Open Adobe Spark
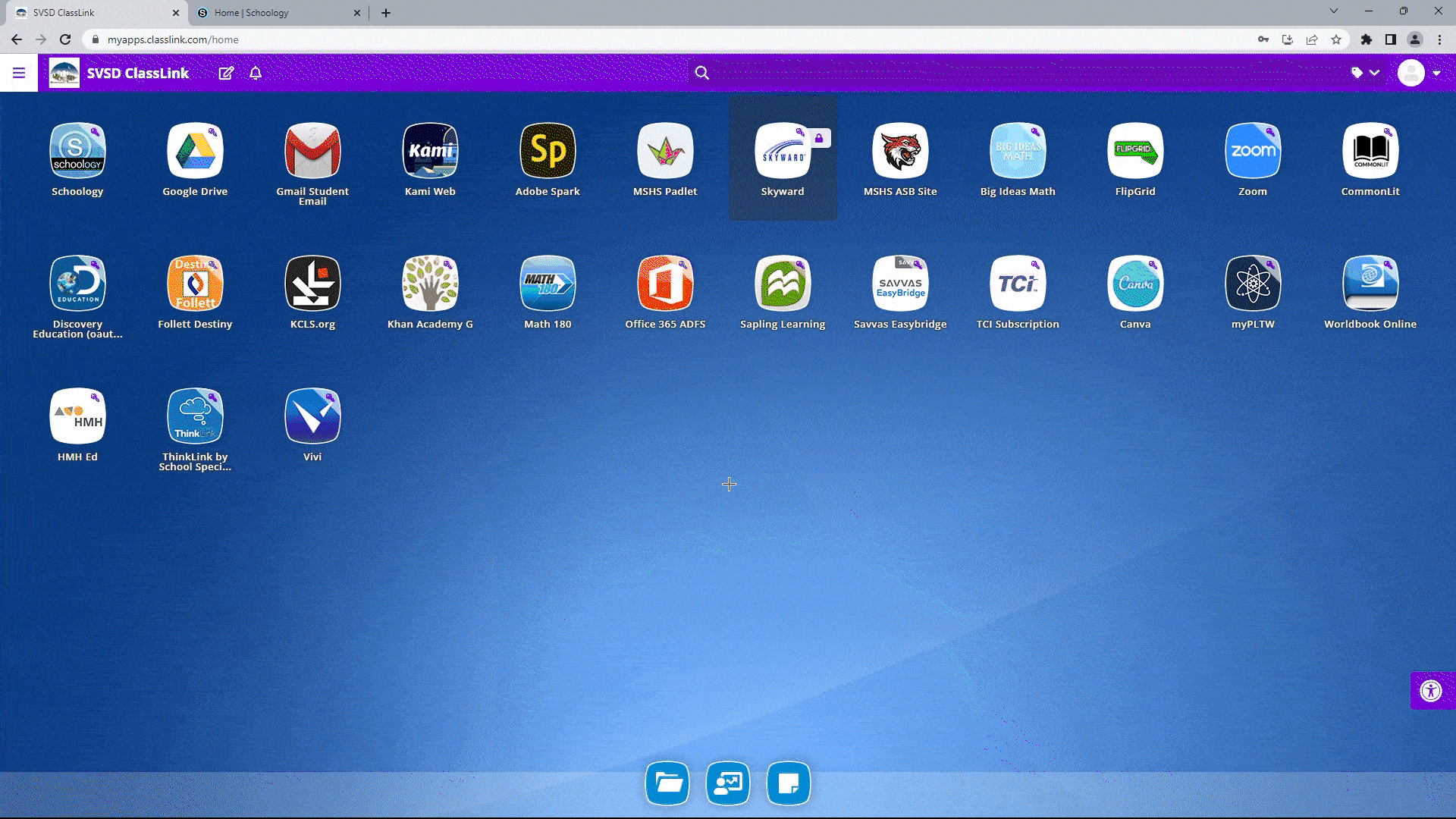Image resolution: width=1456 pixels, height=819 pixels. click(548, 151)
